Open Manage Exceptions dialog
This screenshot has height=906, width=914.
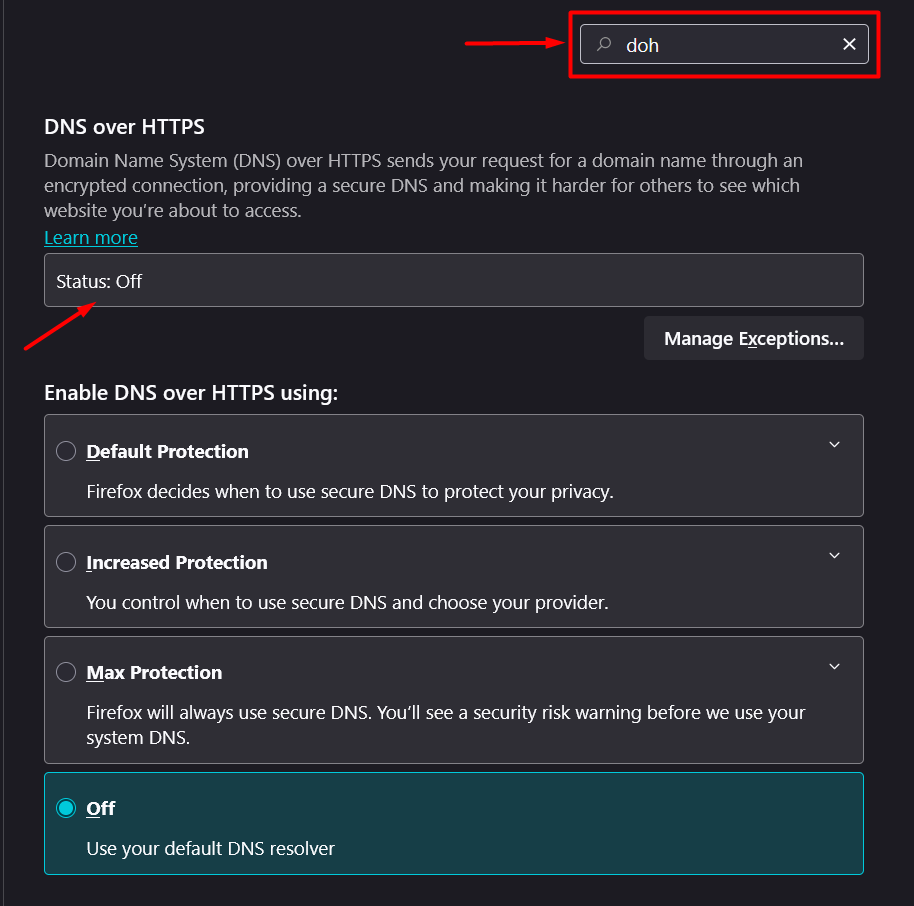753,339
